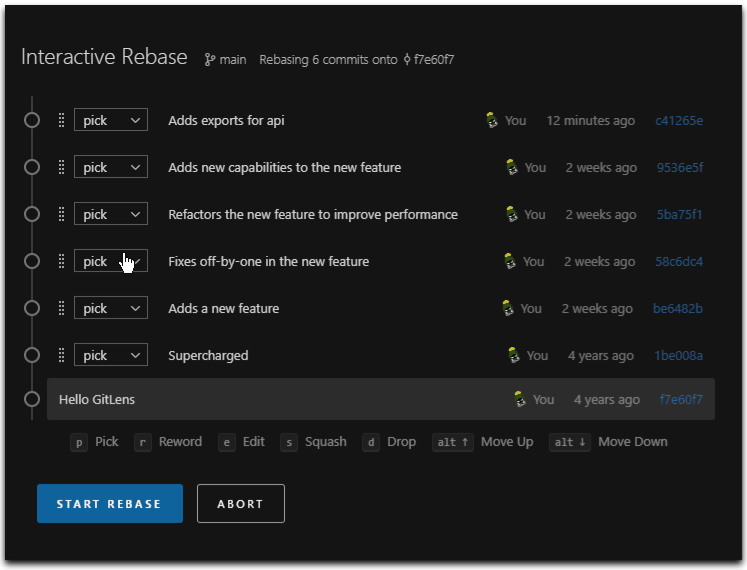Screen dimensions: 747x570
Task: Open pick dropdown for 'Adds new capabilities' commit
Action: pyautogui.click(x=111, y=167)
